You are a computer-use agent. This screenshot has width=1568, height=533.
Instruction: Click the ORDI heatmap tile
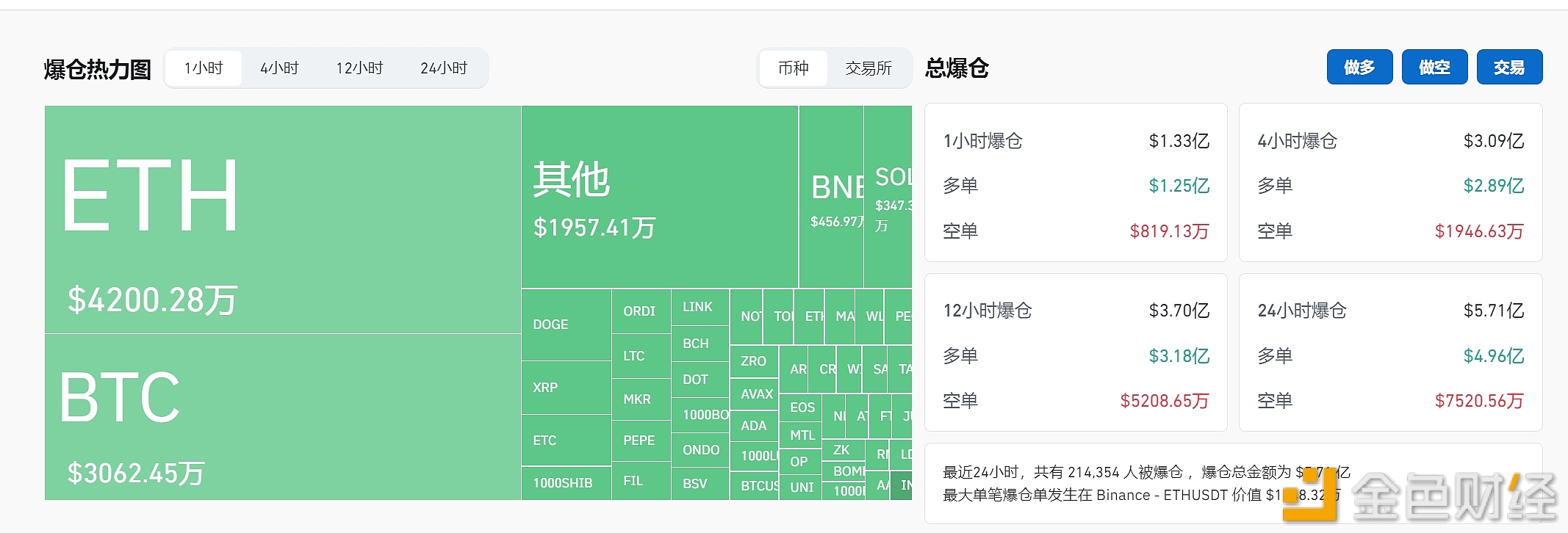641,311
